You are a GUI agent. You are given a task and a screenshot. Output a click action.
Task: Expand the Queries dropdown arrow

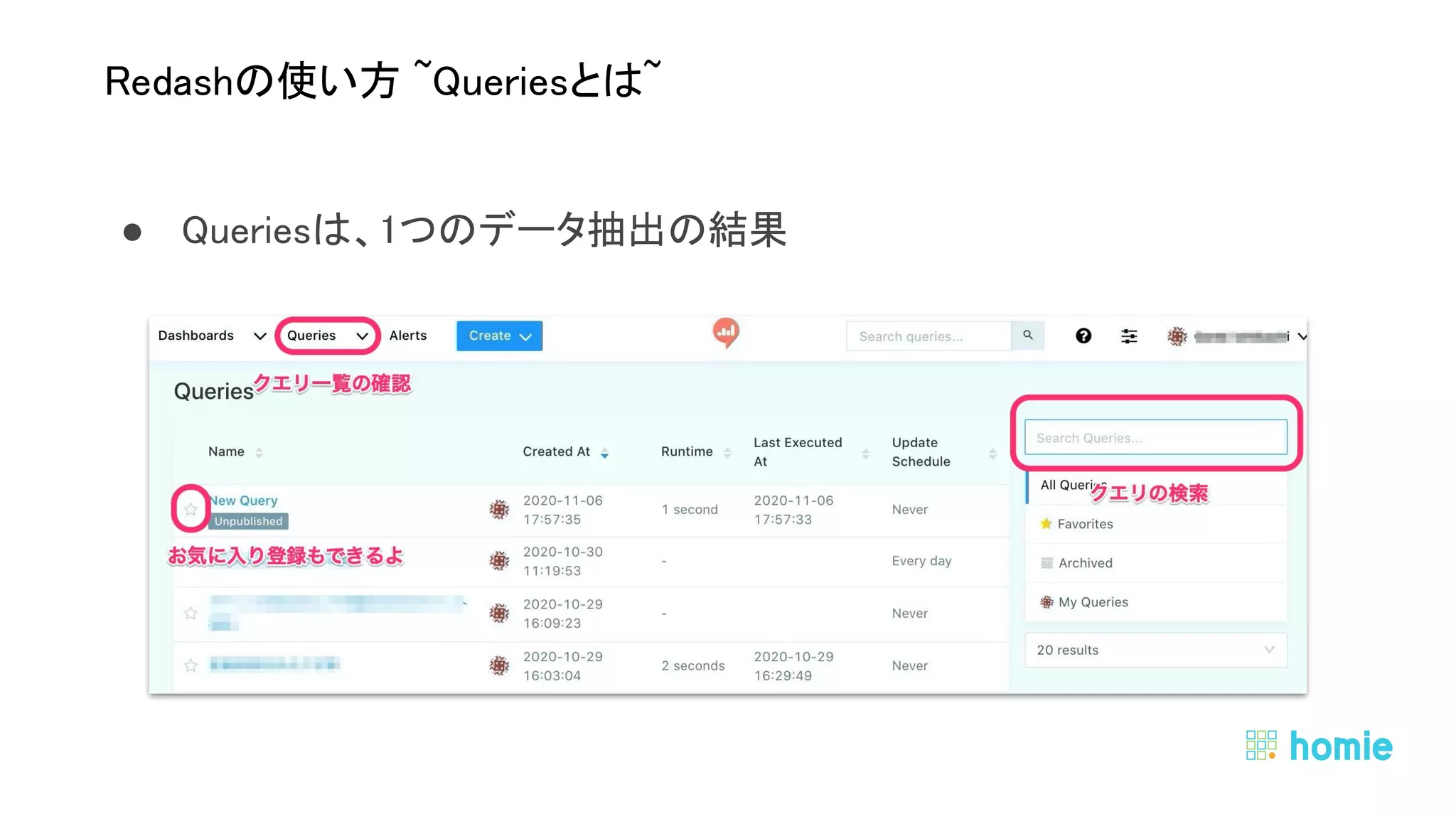[362, 336]
